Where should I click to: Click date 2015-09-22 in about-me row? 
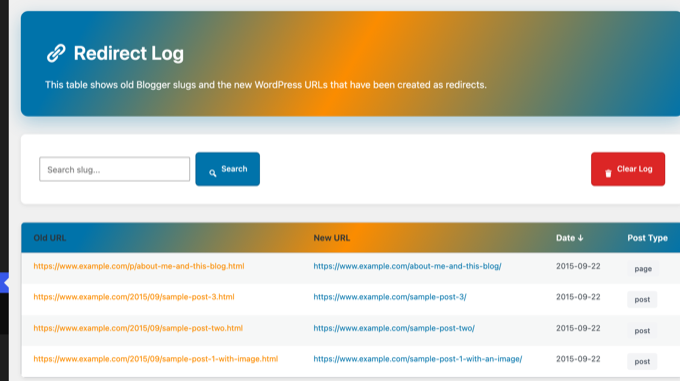pos(578,266)
